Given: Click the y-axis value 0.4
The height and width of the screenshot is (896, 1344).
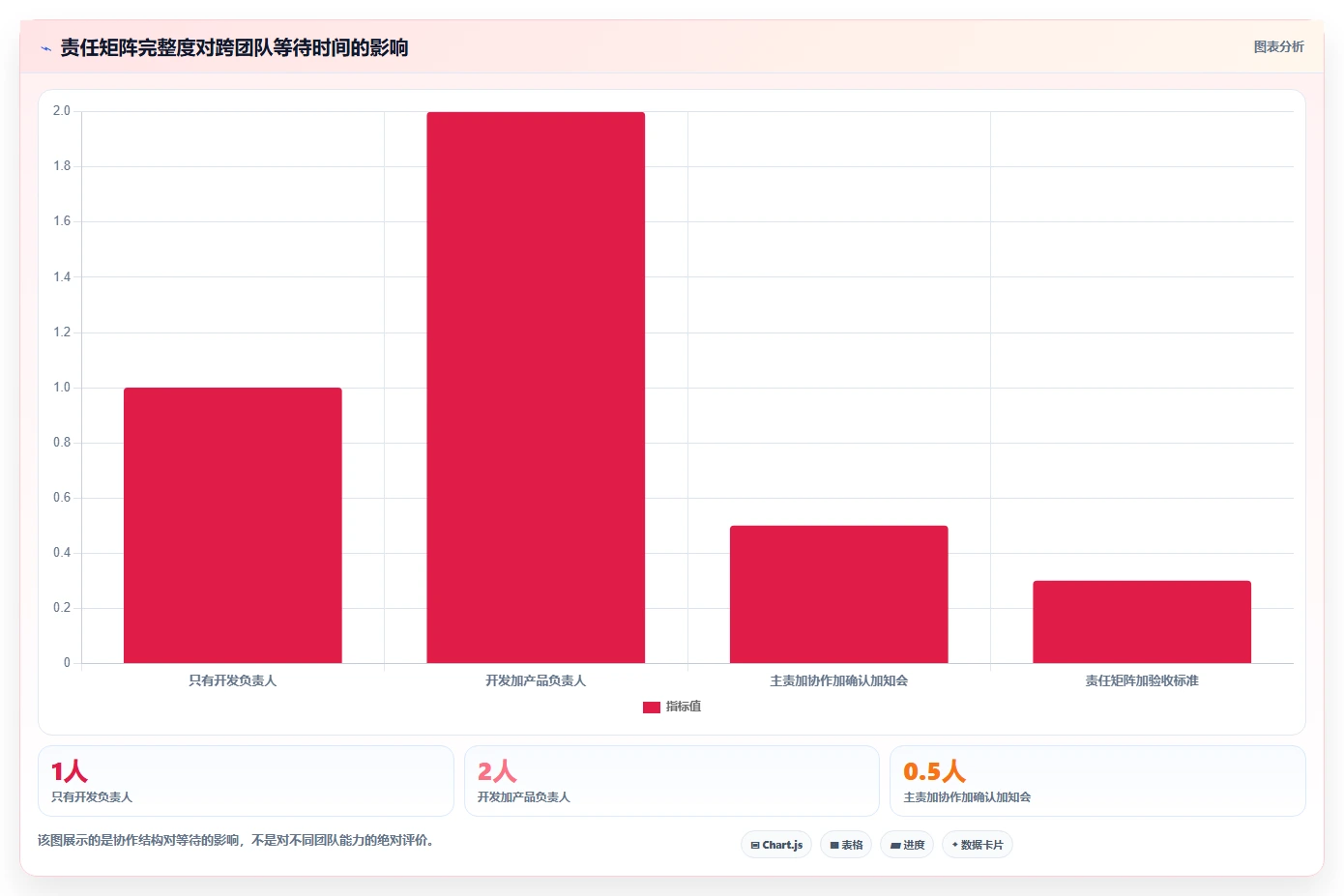Looking at the screenshot, I should click(x=62, y=553).
